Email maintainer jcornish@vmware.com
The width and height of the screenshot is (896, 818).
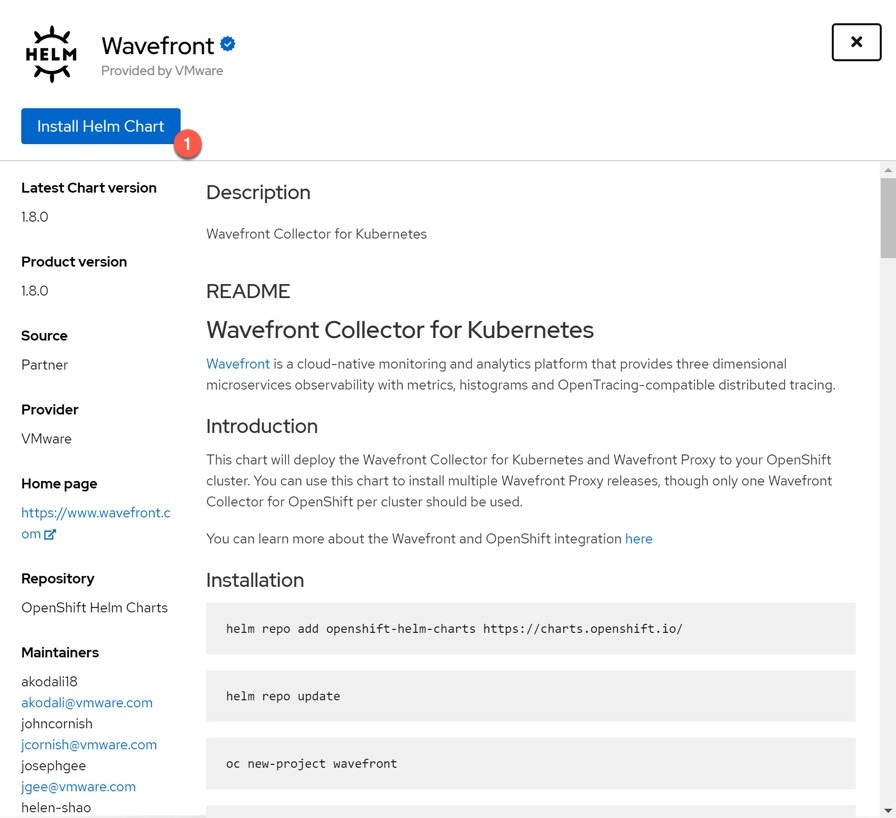pyautogui.click(x=89, y=745)
